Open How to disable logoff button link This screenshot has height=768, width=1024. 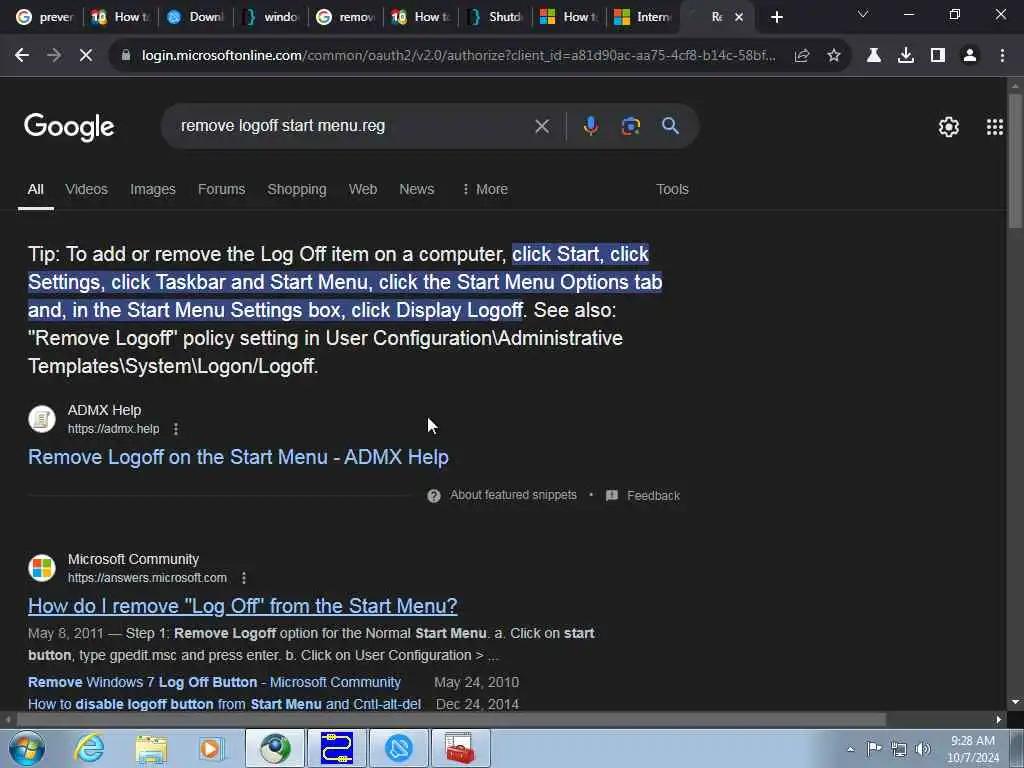click(224, 705)
